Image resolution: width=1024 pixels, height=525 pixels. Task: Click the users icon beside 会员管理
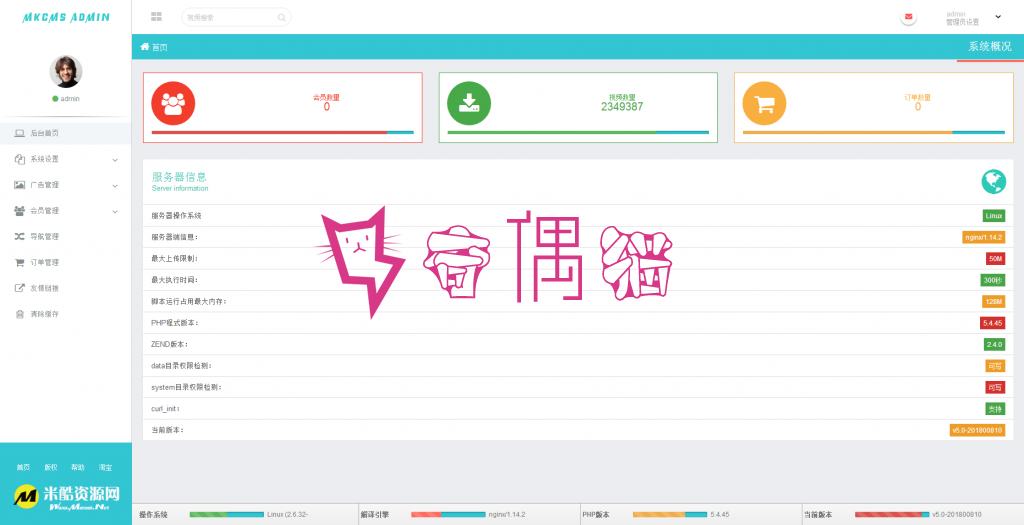click(x=20, y=211)
